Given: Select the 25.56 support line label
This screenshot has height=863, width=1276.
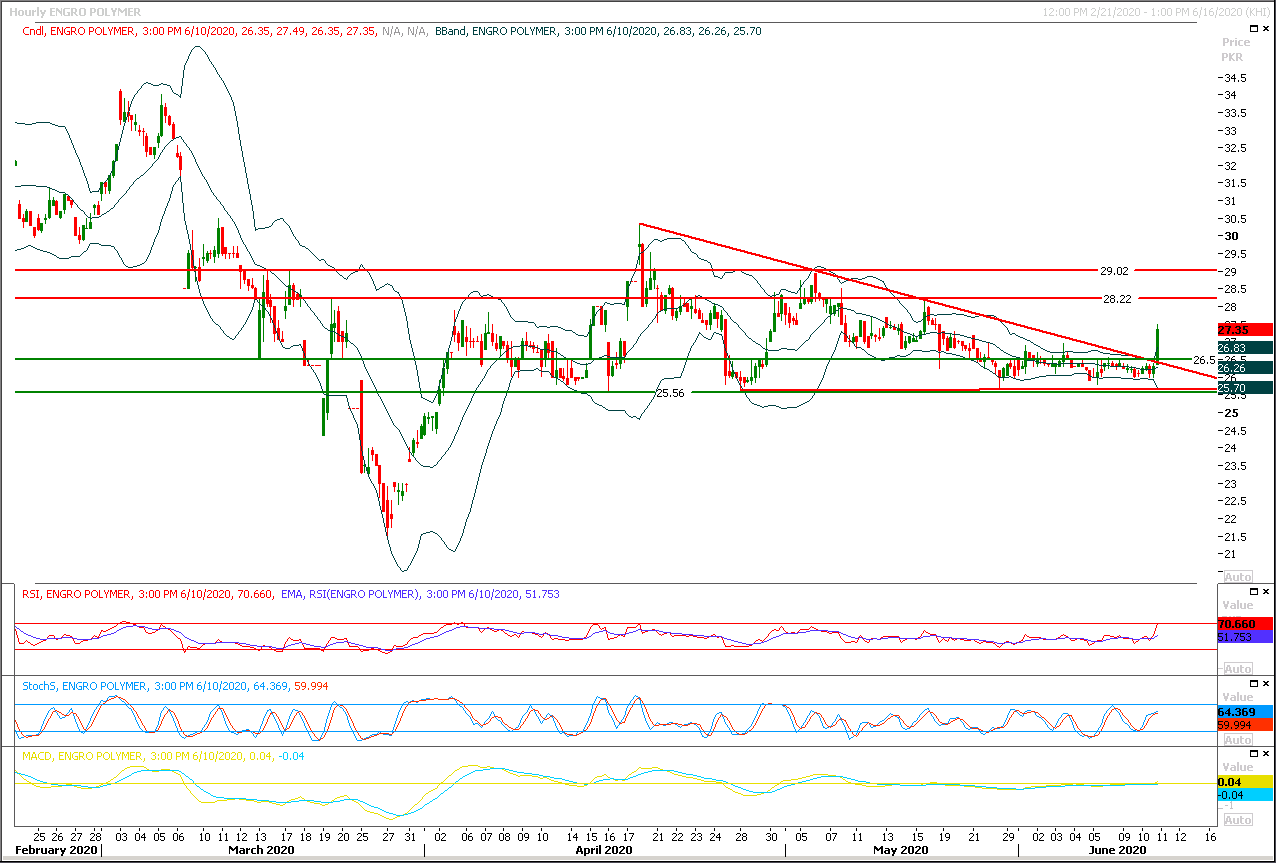Looking at the screenshot, I should click(670, 394).
